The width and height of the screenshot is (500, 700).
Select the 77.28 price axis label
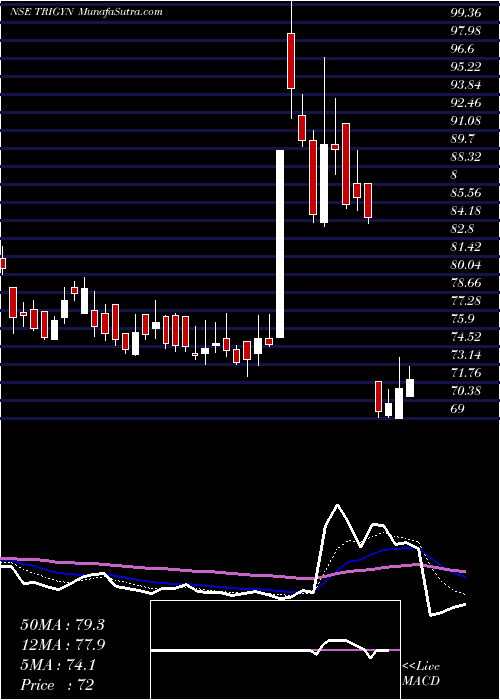[466, 300]
